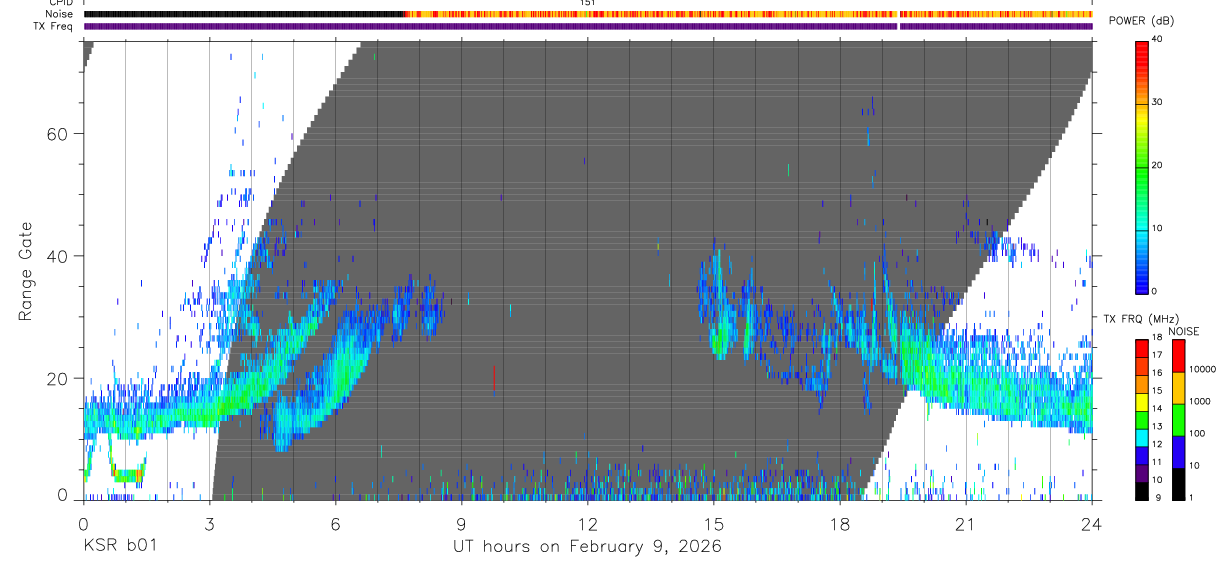Image resolution: width=1228 pixels, height=567 pixels.
Task: Click the "6" UT hour axis tick
Action: (336, 524)
